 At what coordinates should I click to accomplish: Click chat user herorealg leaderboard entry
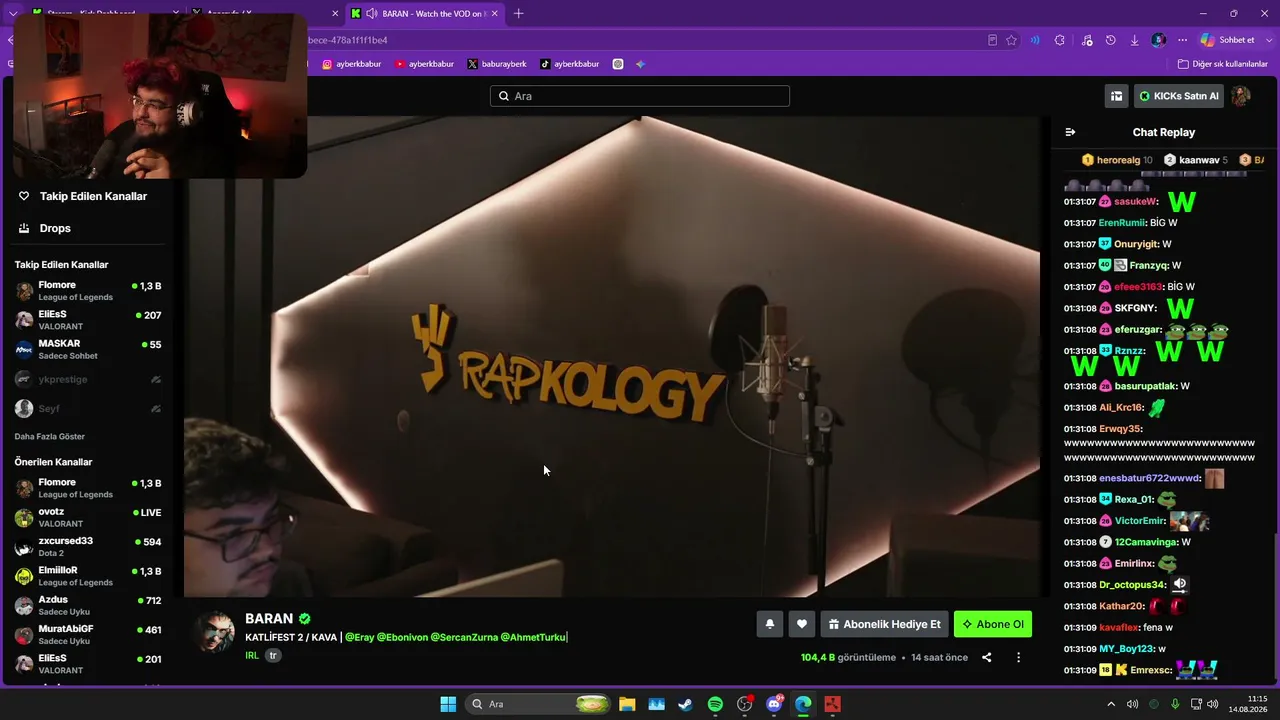(1117, 160)
